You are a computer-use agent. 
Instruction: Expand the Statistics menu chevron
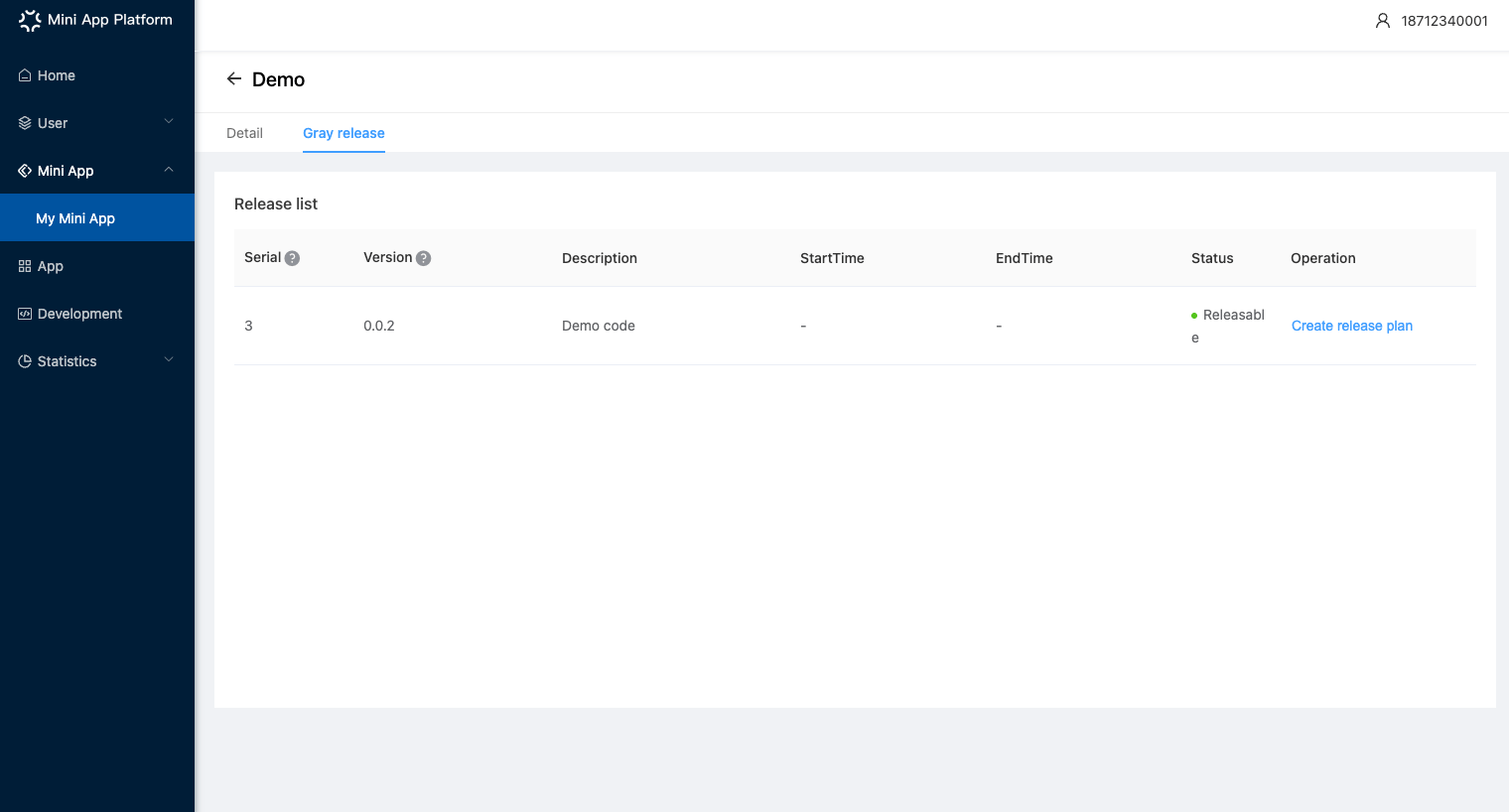(x=169, y=359)
